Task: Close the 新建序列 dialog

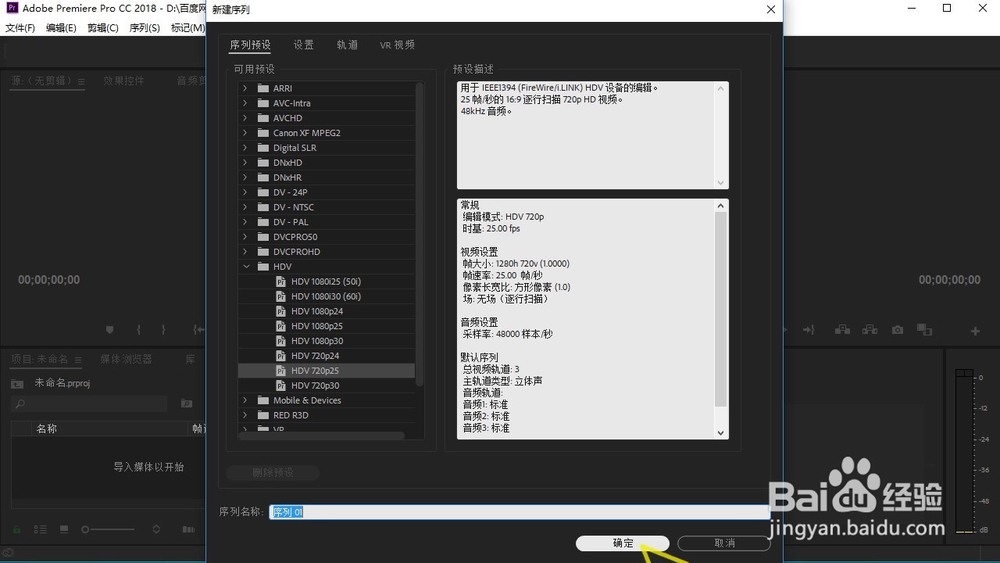Action: click(770, 10)
